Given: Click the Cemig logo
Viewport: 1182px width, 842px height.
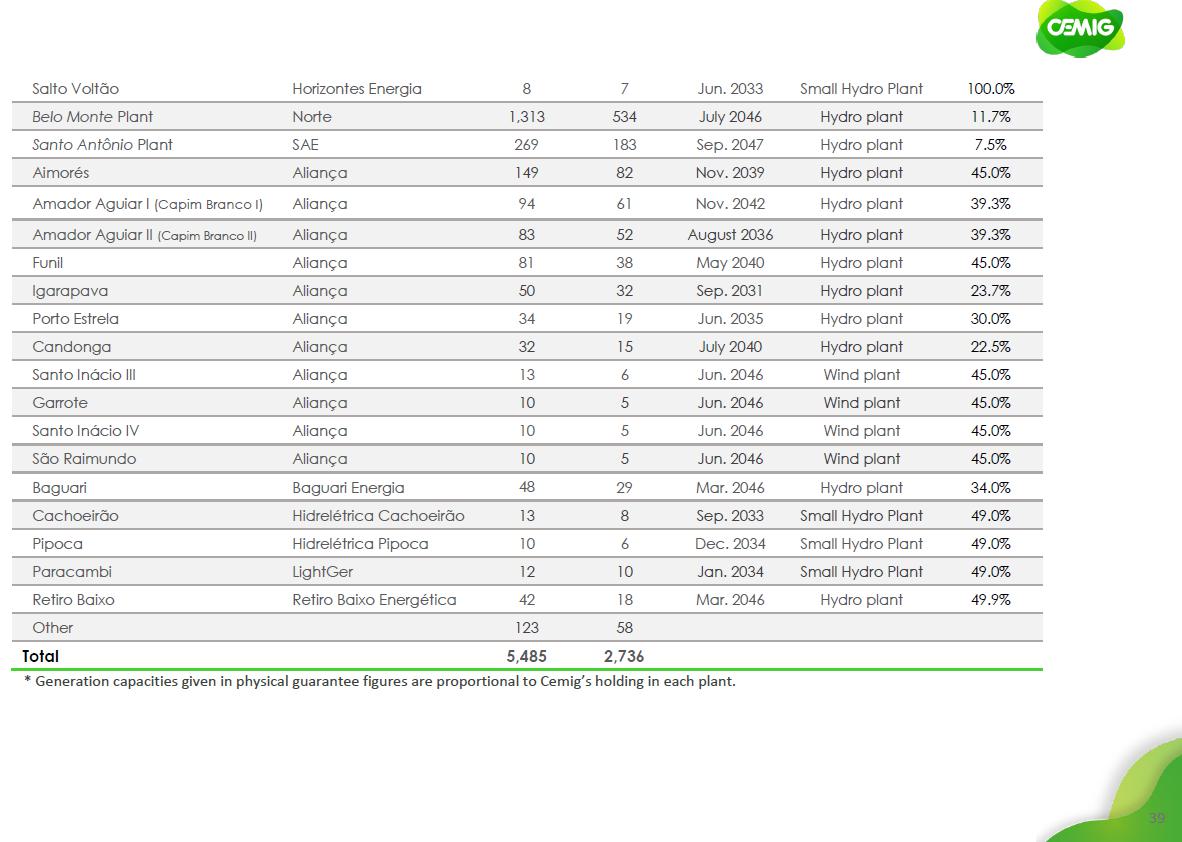Looking at the screenshot, I should [x=1079, y=28].
